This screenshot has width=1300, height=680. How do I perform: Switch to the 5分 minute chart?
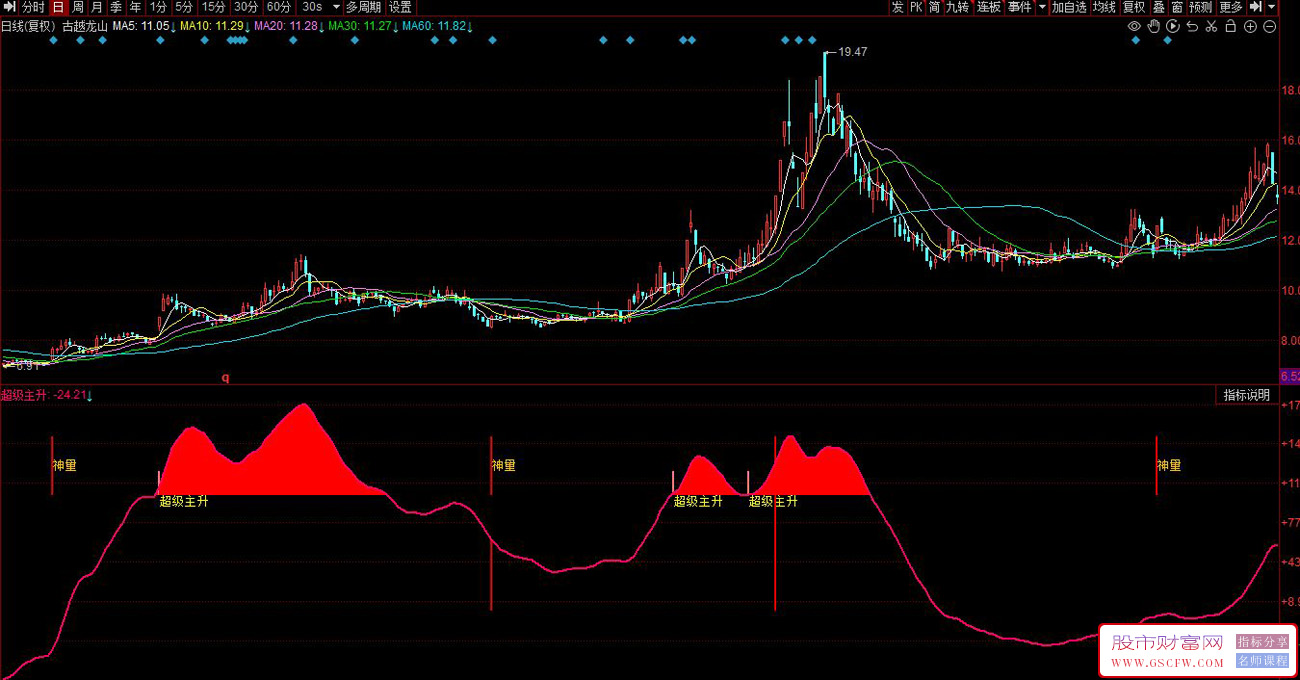click(184, 7)
